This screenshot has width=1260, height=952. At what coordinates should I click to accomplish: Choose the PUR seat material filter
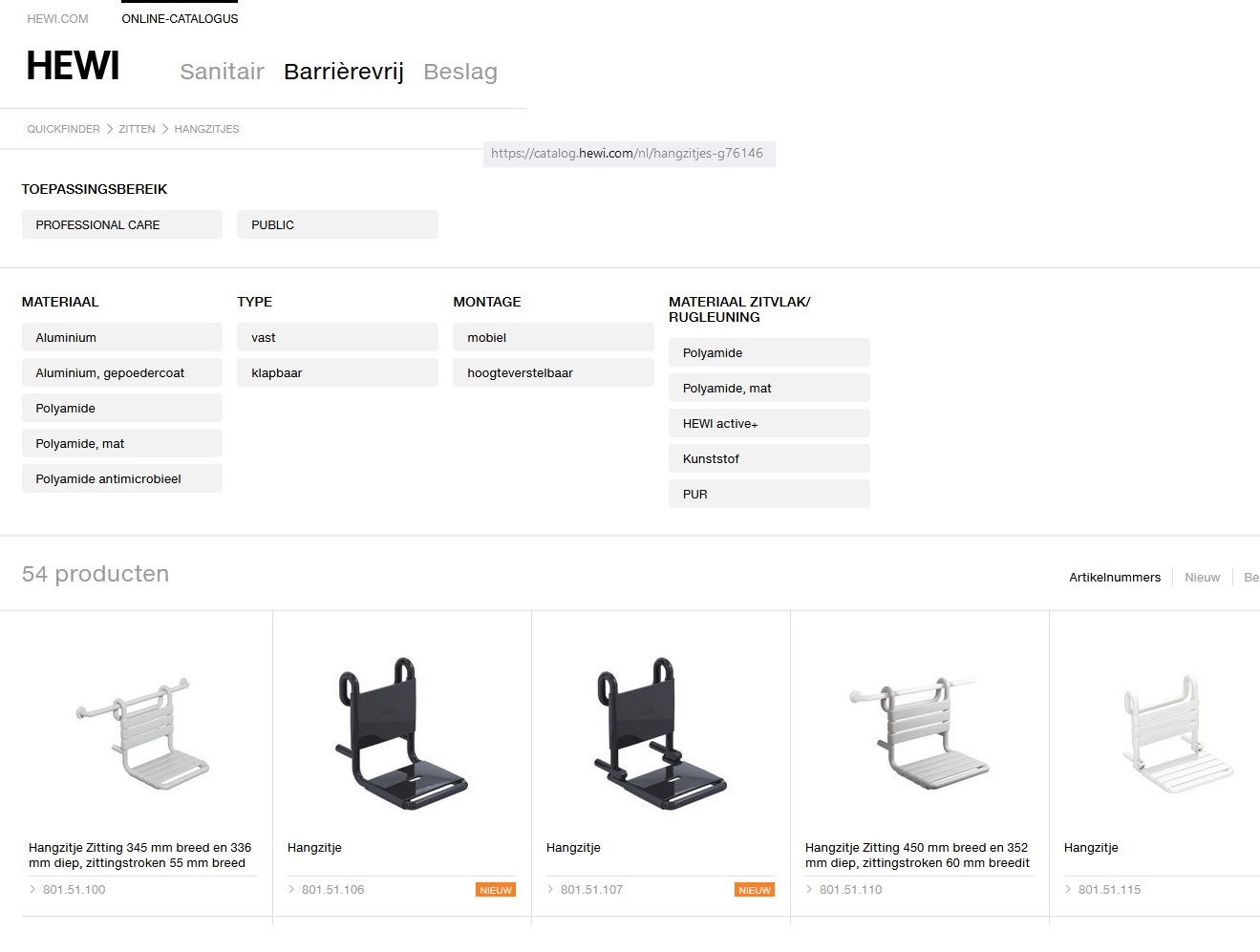coord(769,494)
